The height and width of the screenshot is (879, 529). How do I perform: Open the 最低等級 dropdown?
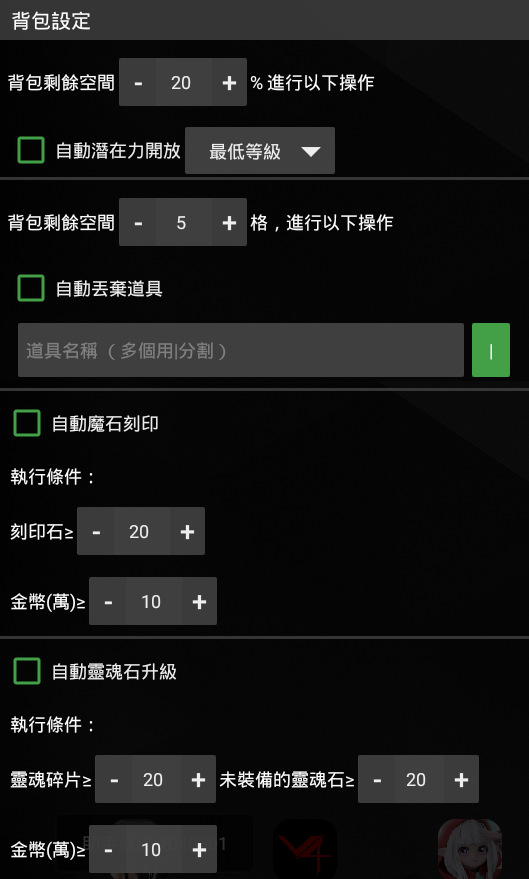point(260,151)
